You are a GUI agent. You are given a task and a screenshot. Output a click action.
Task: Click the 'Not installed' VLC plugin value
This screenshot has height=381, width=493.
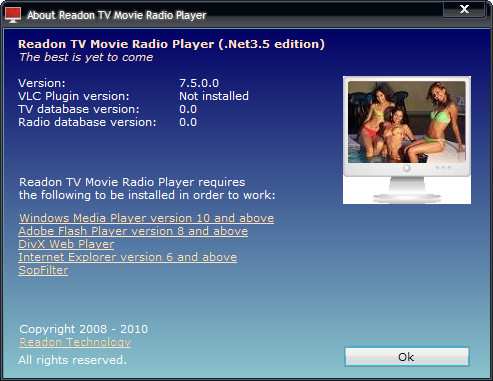(214, 96)
